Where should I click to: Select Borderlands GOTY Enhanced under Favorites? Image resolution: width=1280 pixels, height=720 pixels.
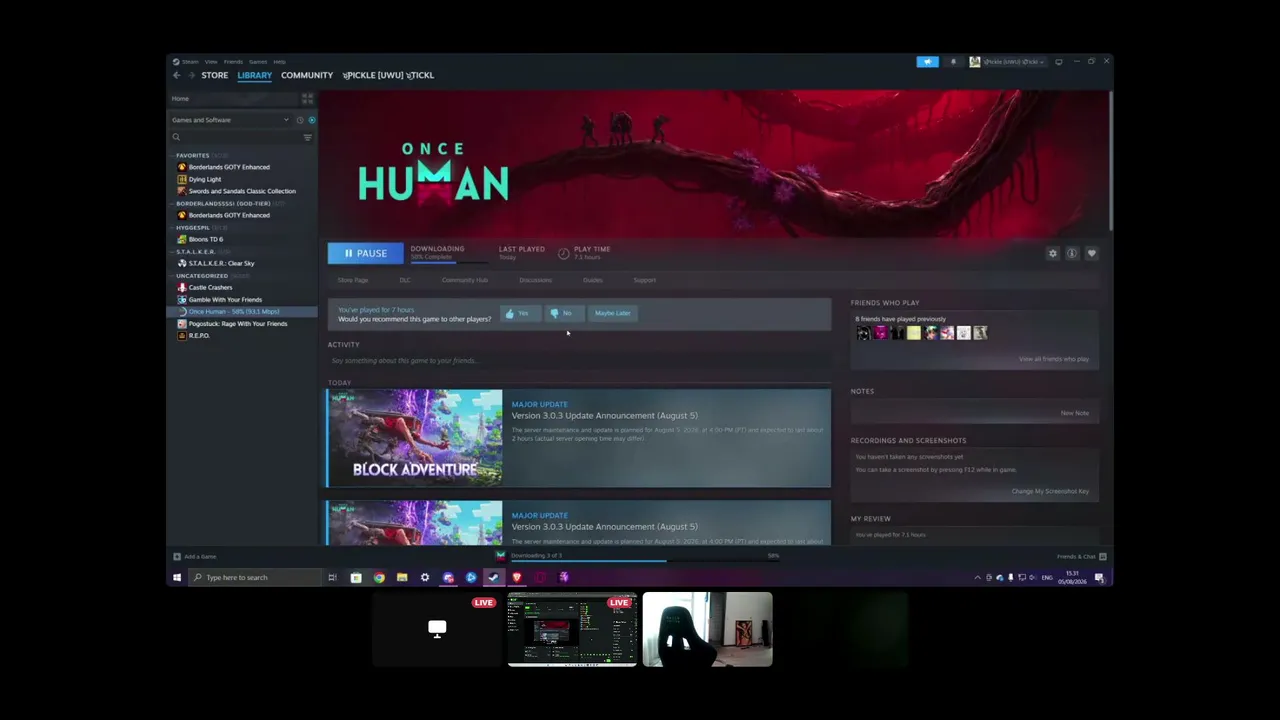point(229,167)
